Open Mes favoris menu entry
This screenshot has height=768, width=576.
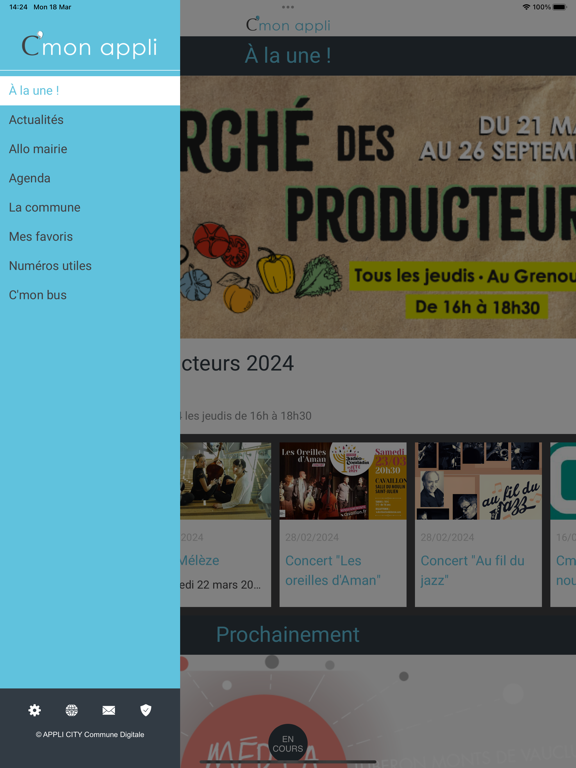(90, 237)
